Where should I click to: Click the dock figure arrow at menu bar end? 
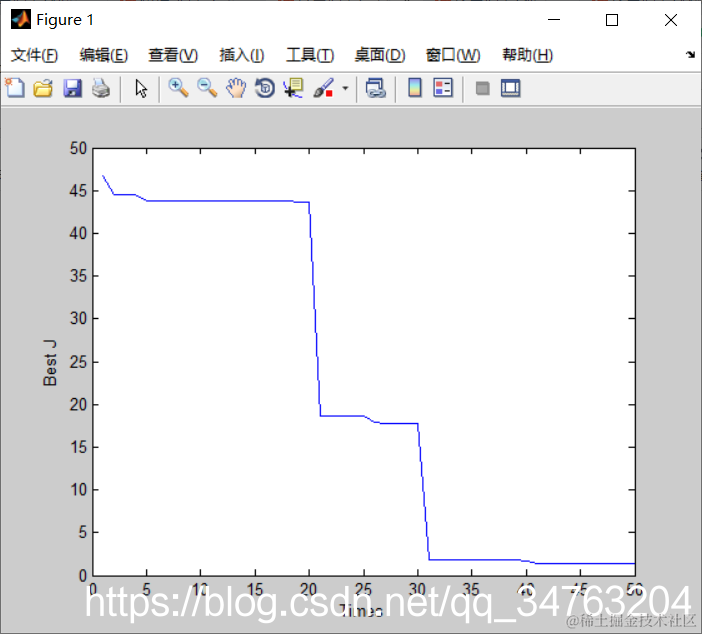[x=690, y=55]
